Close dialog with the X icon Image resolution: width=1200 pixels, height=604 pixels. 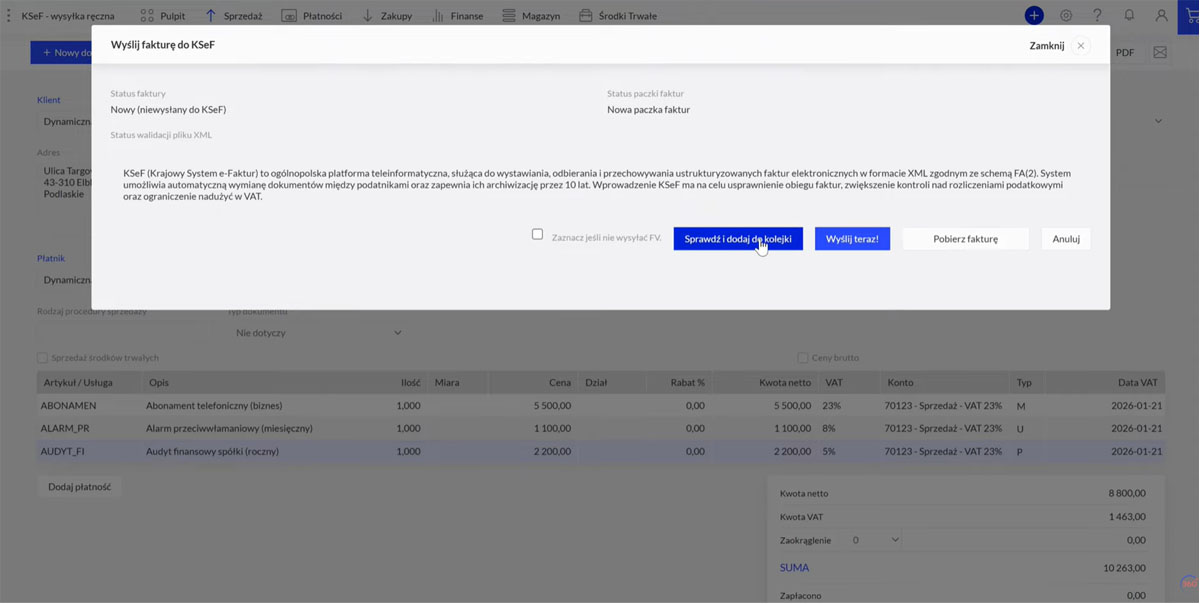pos(1081,46)
